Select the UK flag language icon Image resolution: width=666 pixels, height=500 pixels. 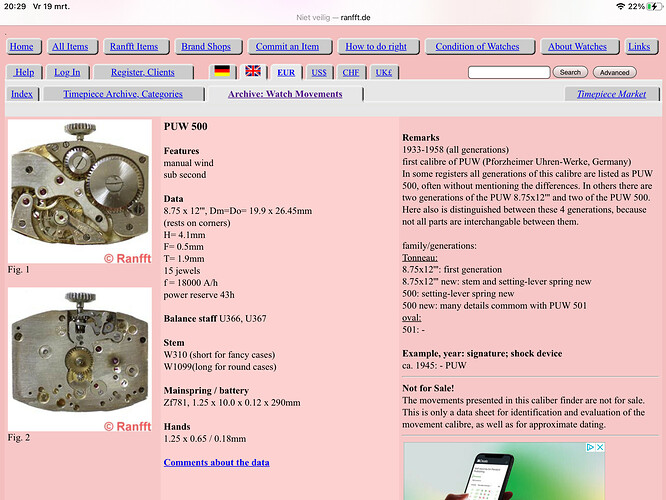pyautogui.click(x=253, y=71)
